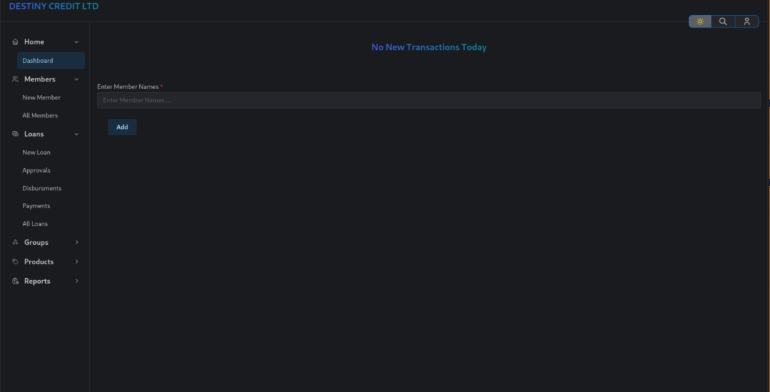This screenshot has width=770, height=392.
Task: View All Loans
Action: (35, 224)
